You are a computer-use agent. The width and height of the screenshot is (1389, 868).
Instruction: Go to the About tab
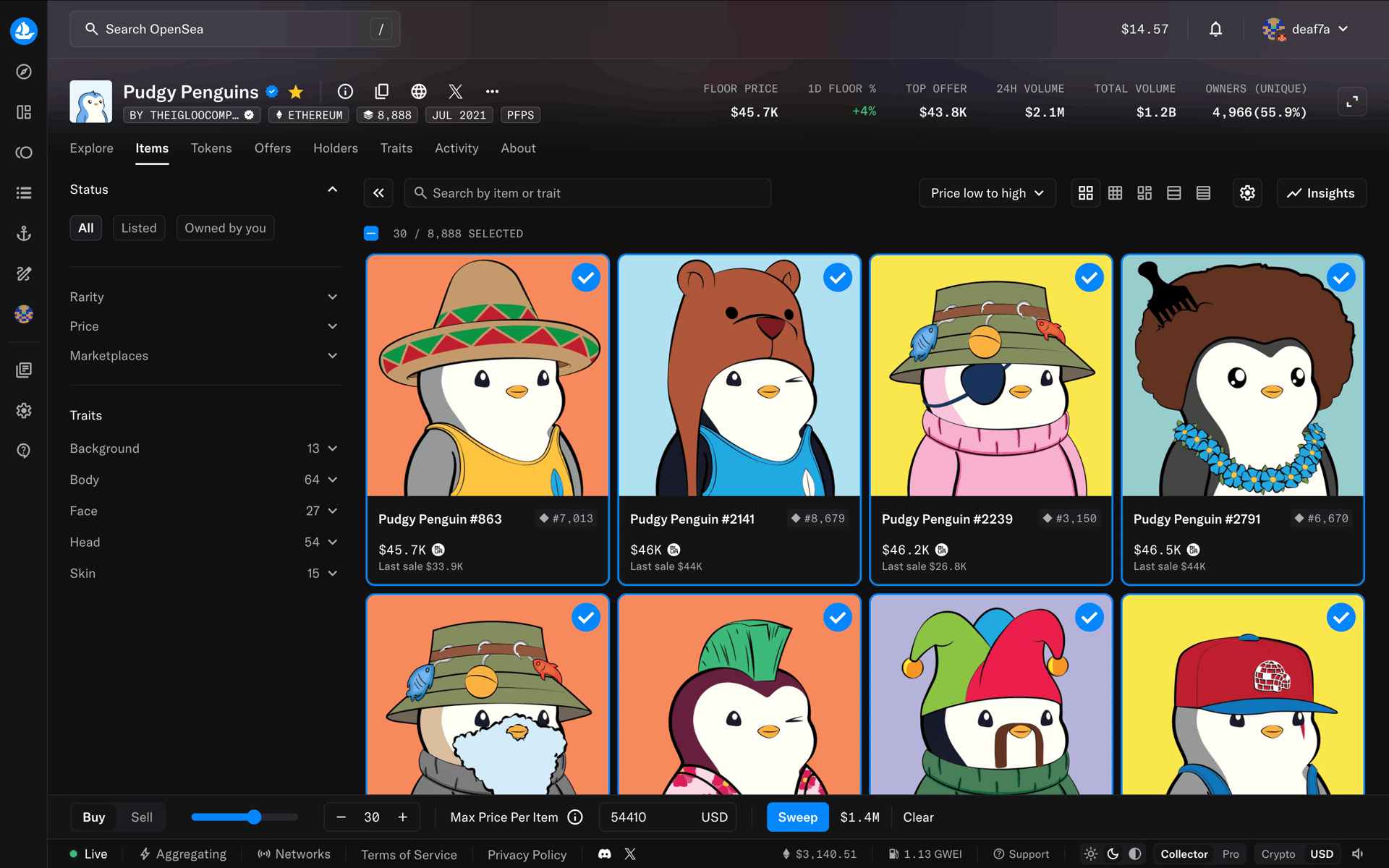tap(518, 148)
